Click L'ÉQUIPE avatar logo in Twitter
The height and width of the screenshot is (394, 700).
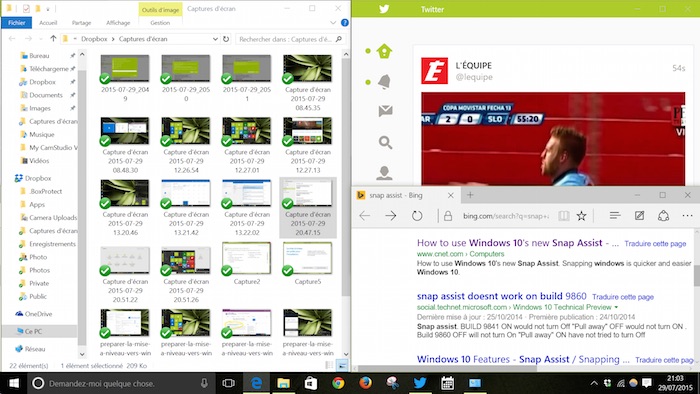434,71
